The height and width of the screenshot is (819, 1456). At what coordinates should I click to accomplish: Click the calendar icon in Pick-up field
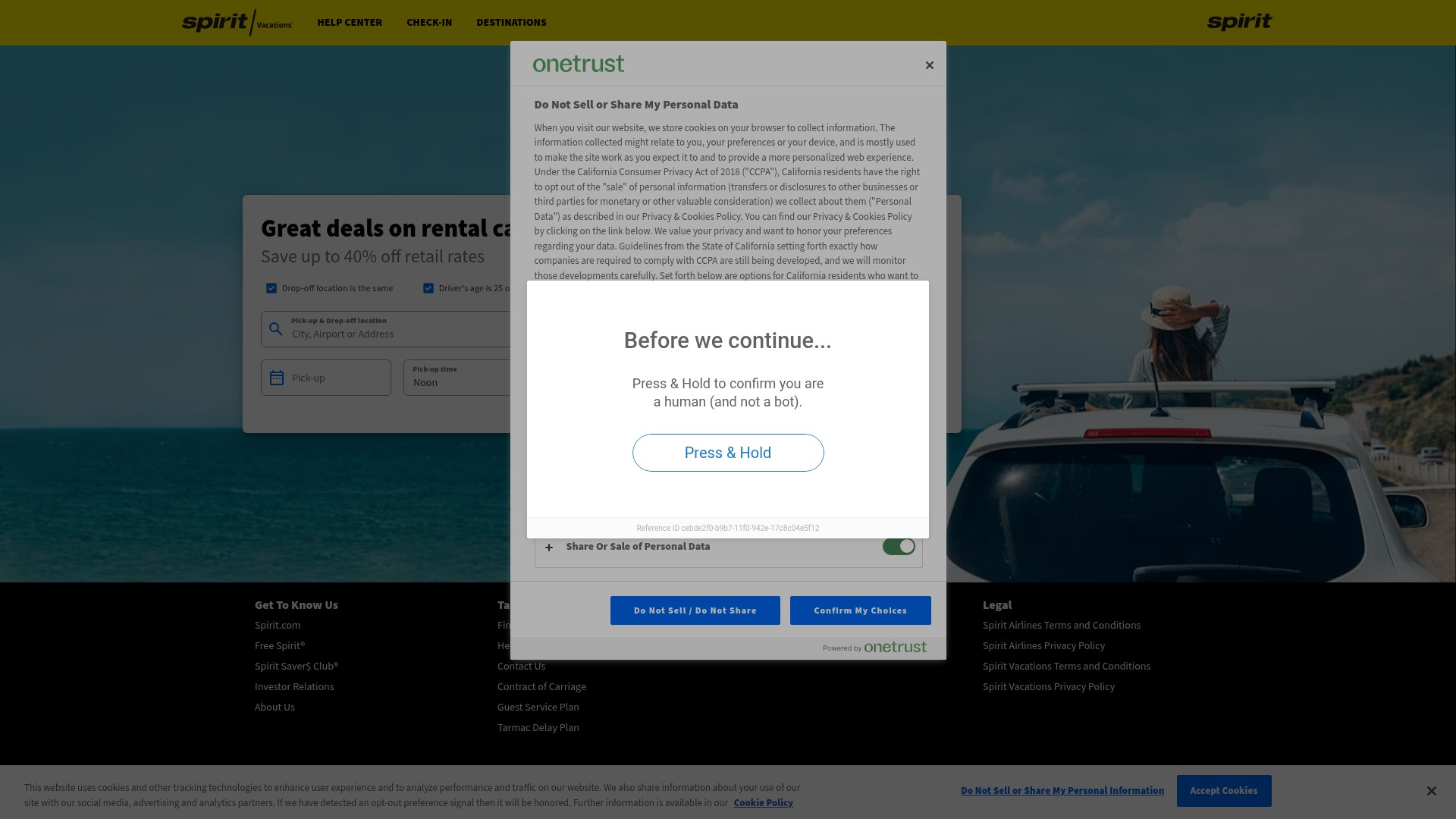click(277, 378)
